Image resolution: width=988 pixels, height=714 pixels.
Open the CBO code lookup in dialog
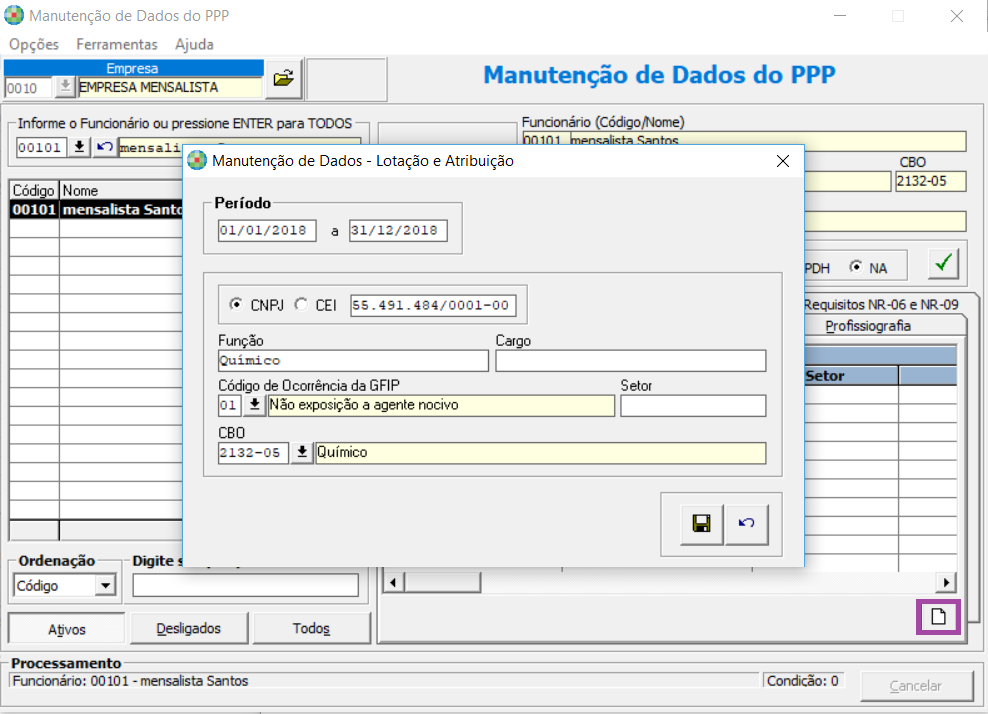point(302,452)
